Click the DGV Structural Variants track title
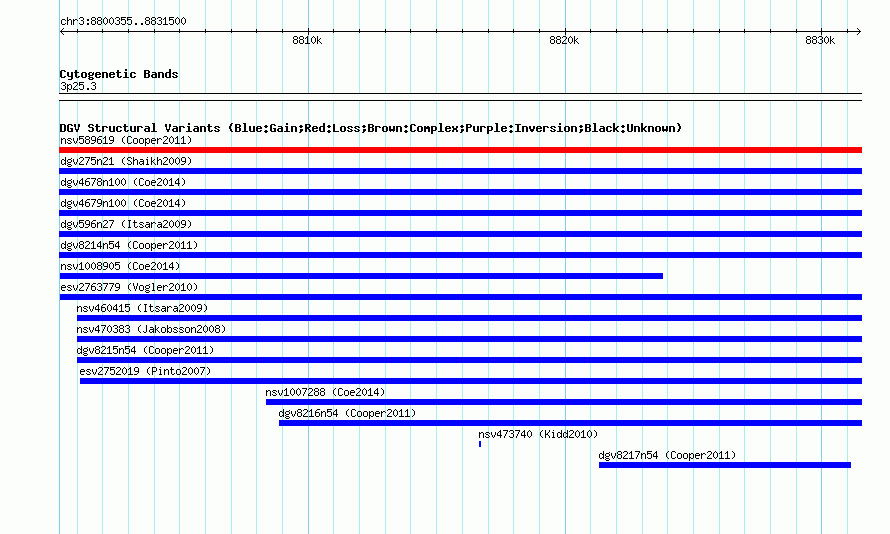The image size is (890, 534). pos(371,128)
